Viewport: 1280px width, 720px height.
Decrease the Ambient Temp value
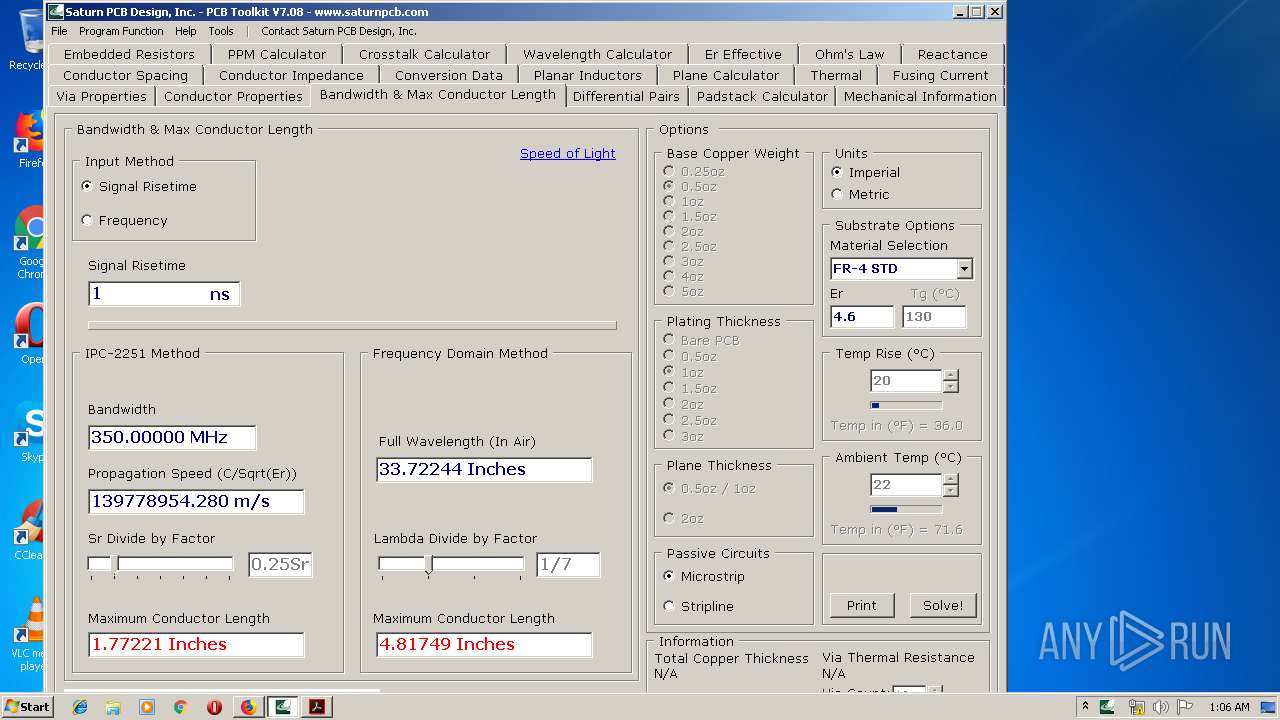(951, 490)
